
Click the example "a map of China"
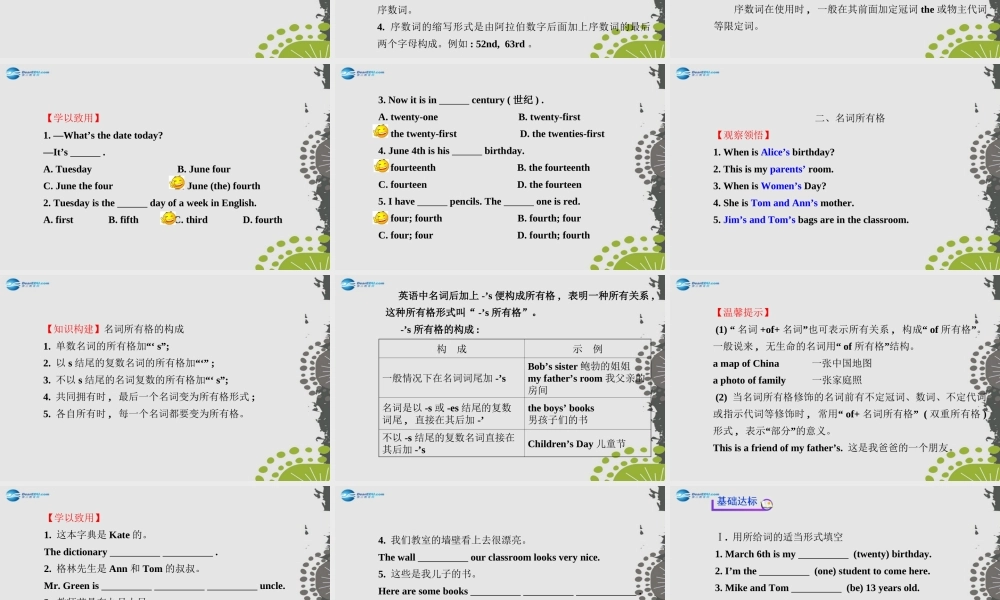coord(746,363)
